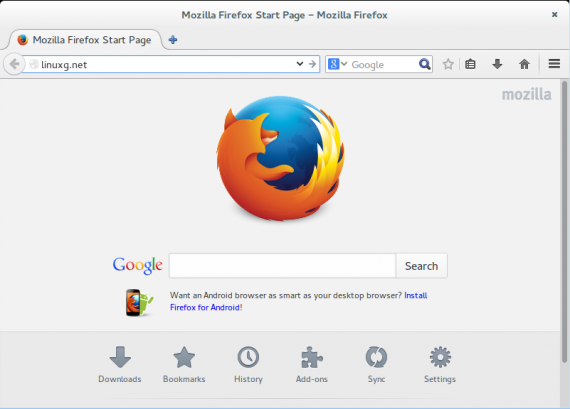The height and width of the screenshot is (409, 570).
Task: Click the linuxg.net address bar field
Action: point(167,64)
